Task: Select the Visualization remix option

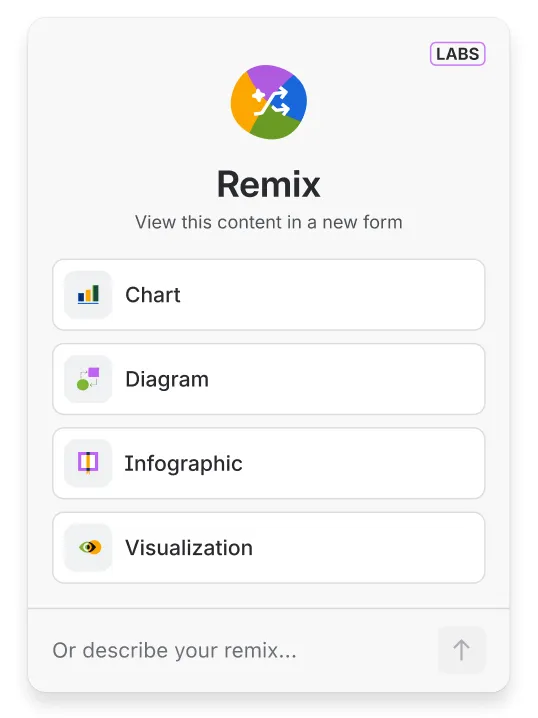Action: pos(269,547)
